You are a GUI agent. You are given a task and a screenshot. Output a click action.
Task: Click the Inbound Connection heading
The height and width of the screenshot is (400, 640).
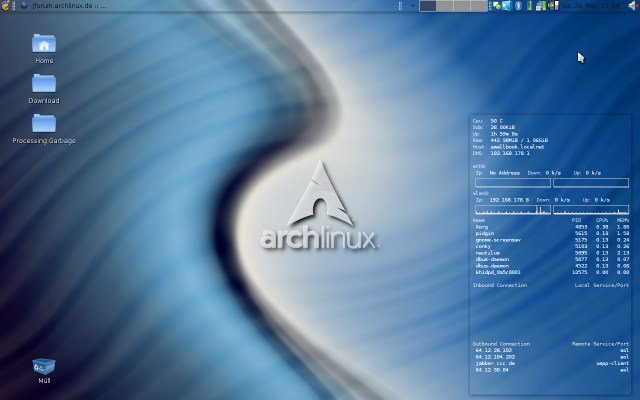(500, 285)
